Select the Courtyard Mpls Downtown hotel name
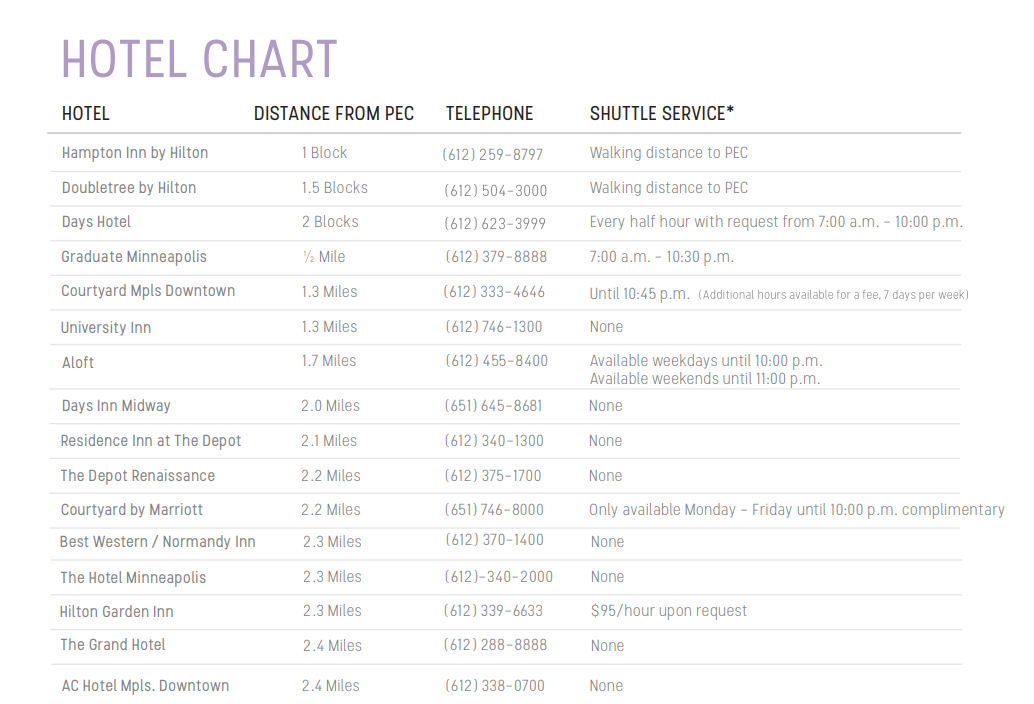The image size is (1034, 704). 148,291
